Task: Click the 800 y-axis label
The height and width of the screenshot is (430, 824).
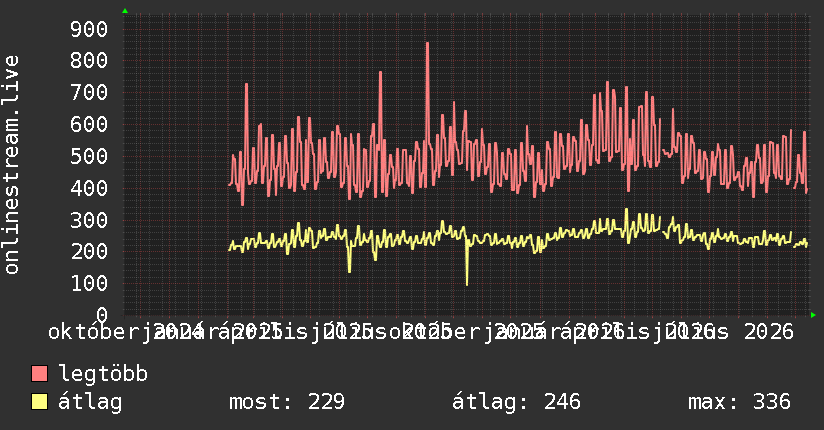Action: pyautogui.click(x=89, y=60)
